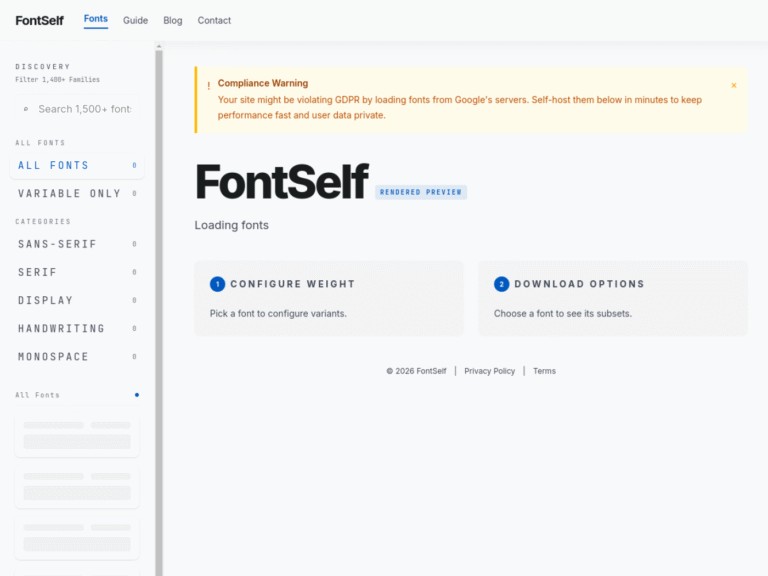
Task: Click the step 2 circle badge
Action: [x=502, y=284]
